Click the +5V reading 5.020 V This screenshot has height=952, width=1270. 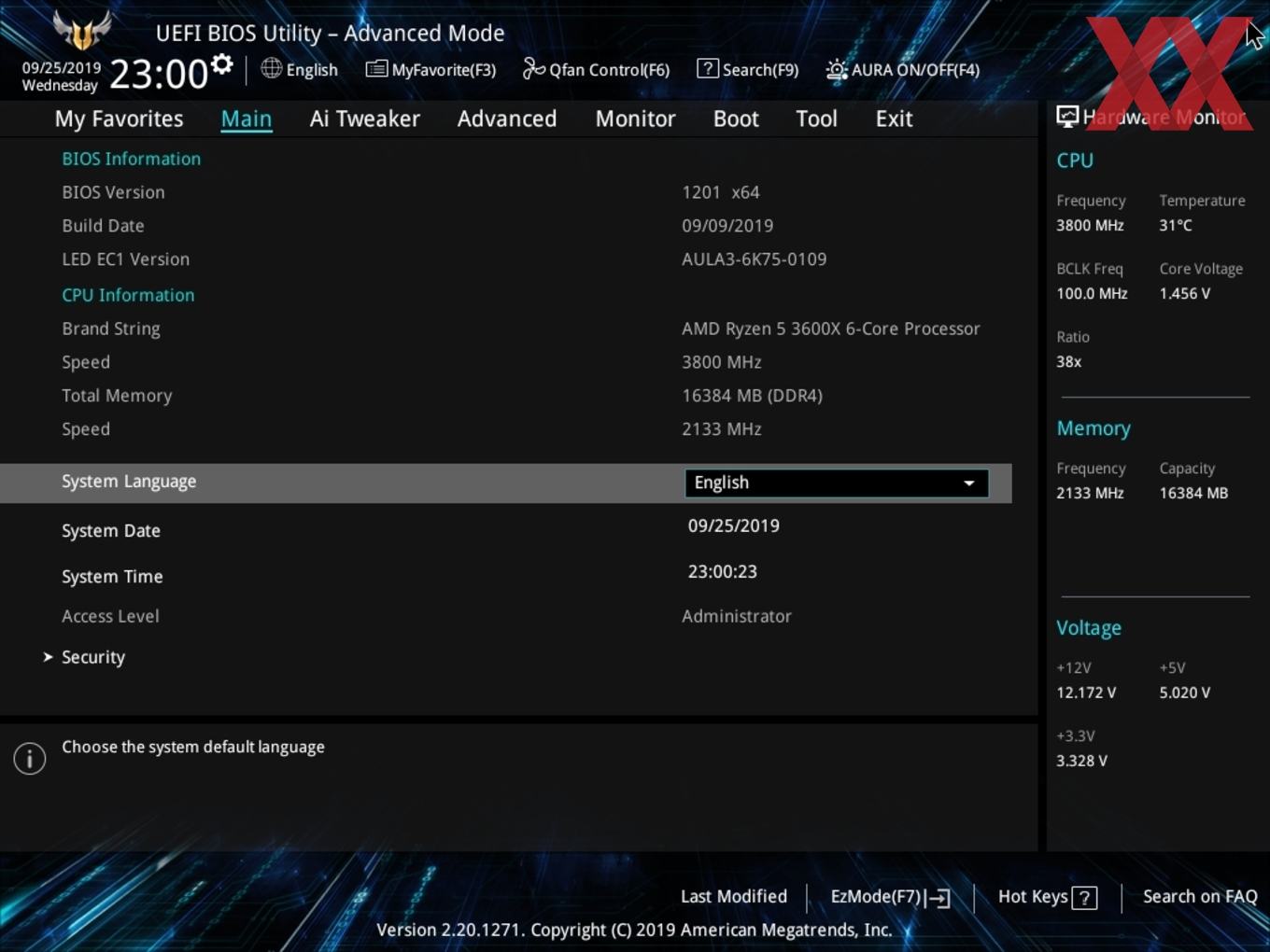pyautogui.click(x=1185, y=693)
